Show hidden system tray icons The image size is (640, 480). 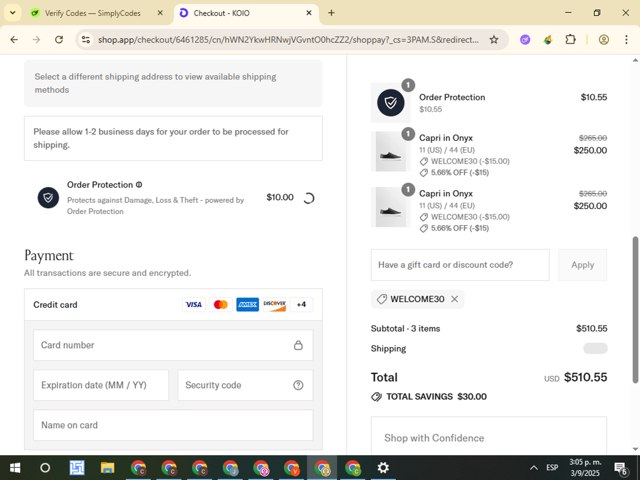(x=533, y=468)
